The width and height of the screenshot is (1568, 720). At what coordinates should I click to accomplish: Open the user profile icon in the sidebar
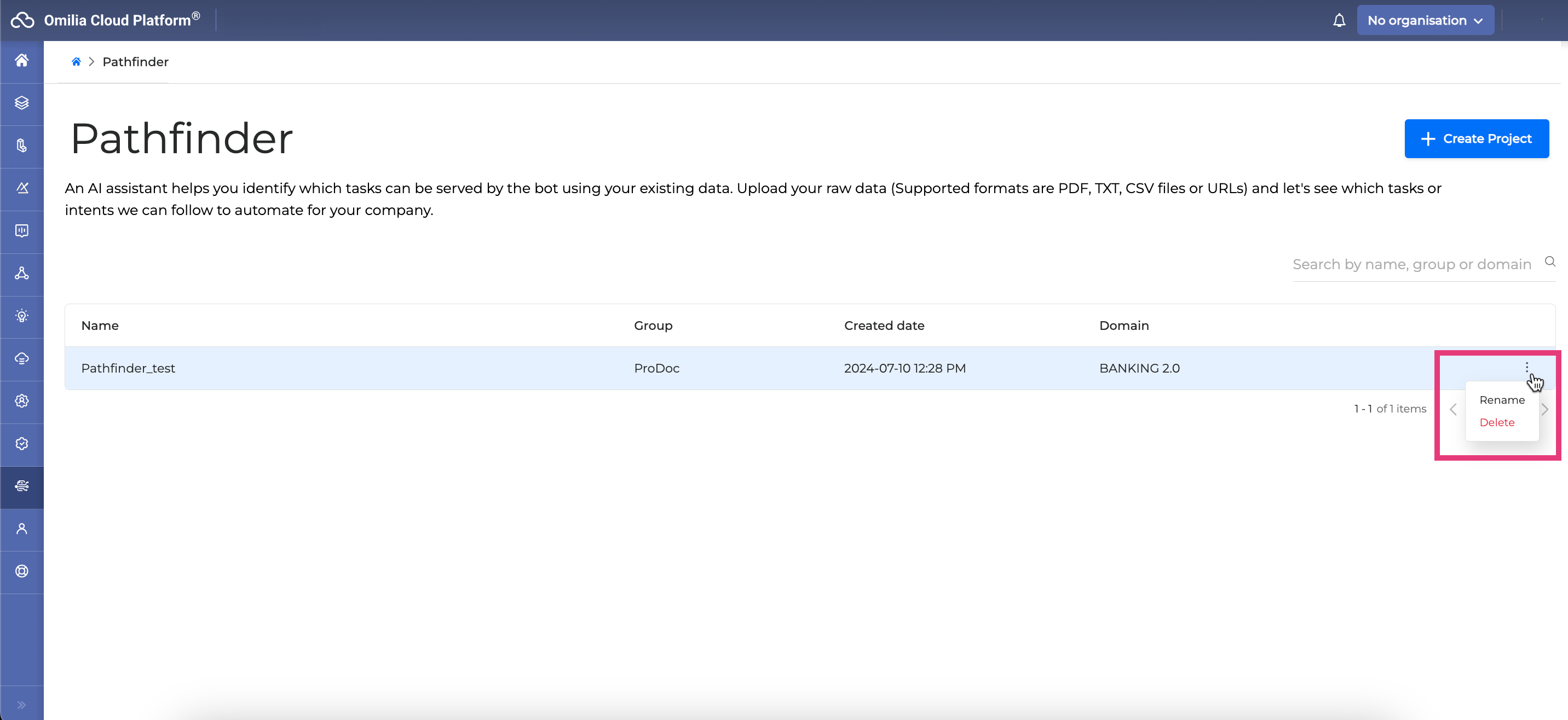click(x=22, y=529)
